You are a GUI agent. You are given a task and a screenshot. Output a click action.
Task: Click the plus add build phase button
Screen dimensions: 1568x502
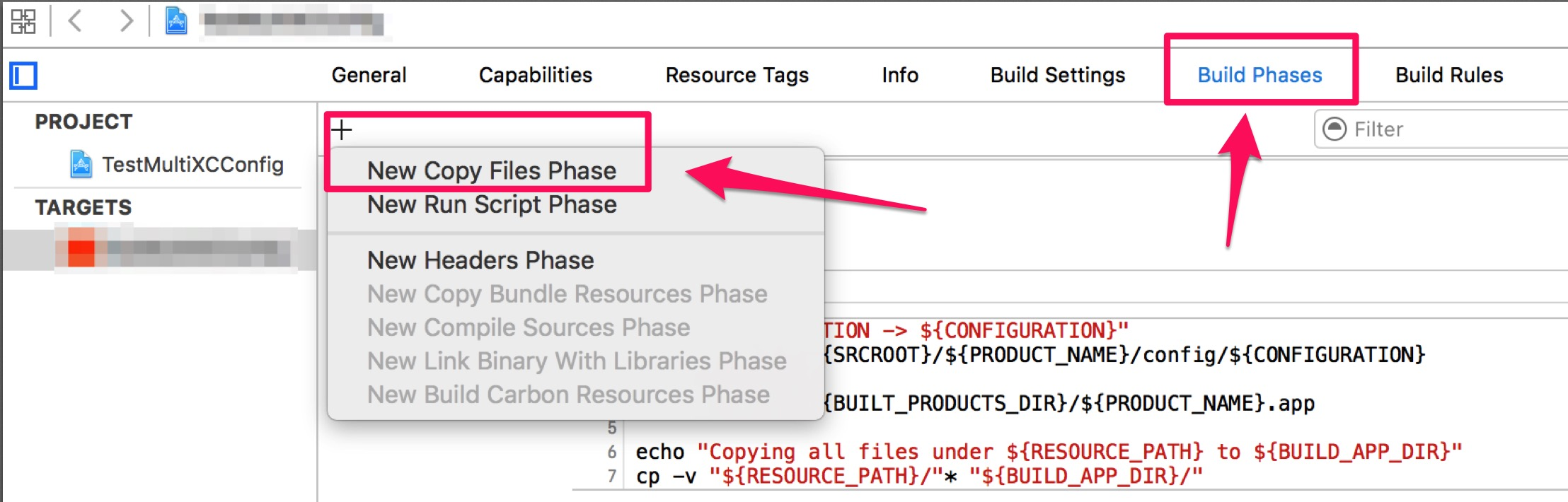point(342,130)
